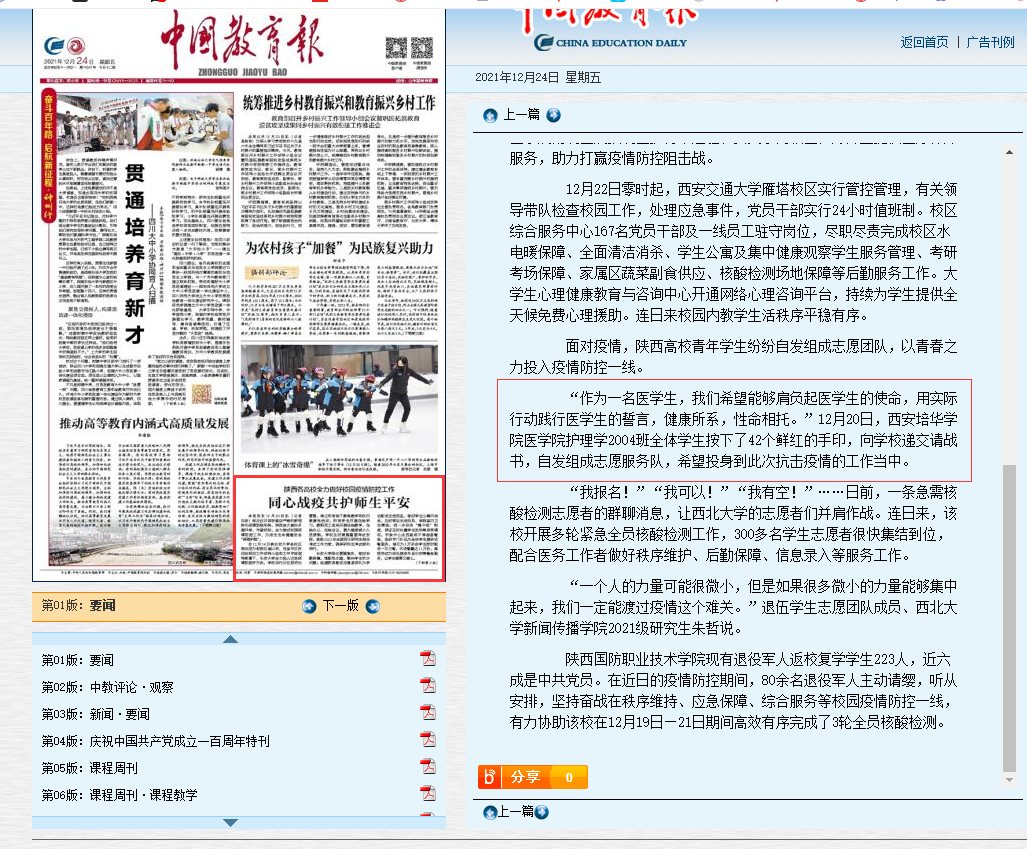This screenshot has width=1027, height=849.
Task: Collapse page list with upward triangle
Action: click(230, 639)
